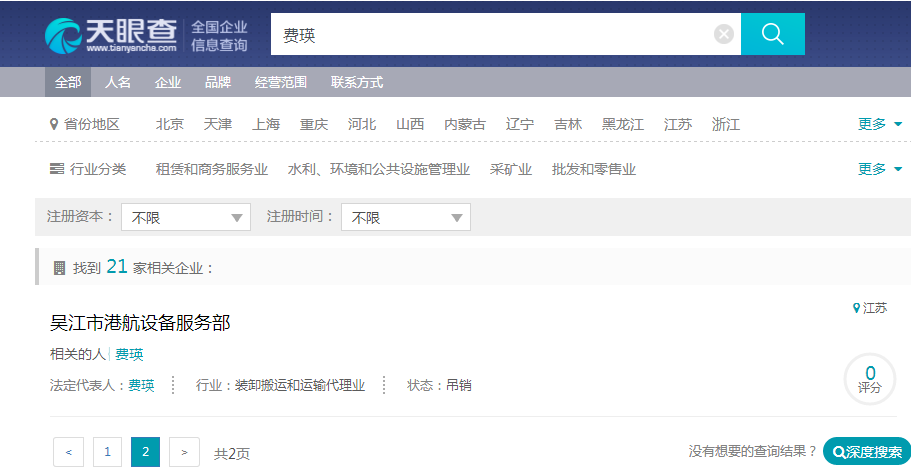Open the 注册资本 dropdown
This screenshot has width=911, height=474.
tap(185, 217)
